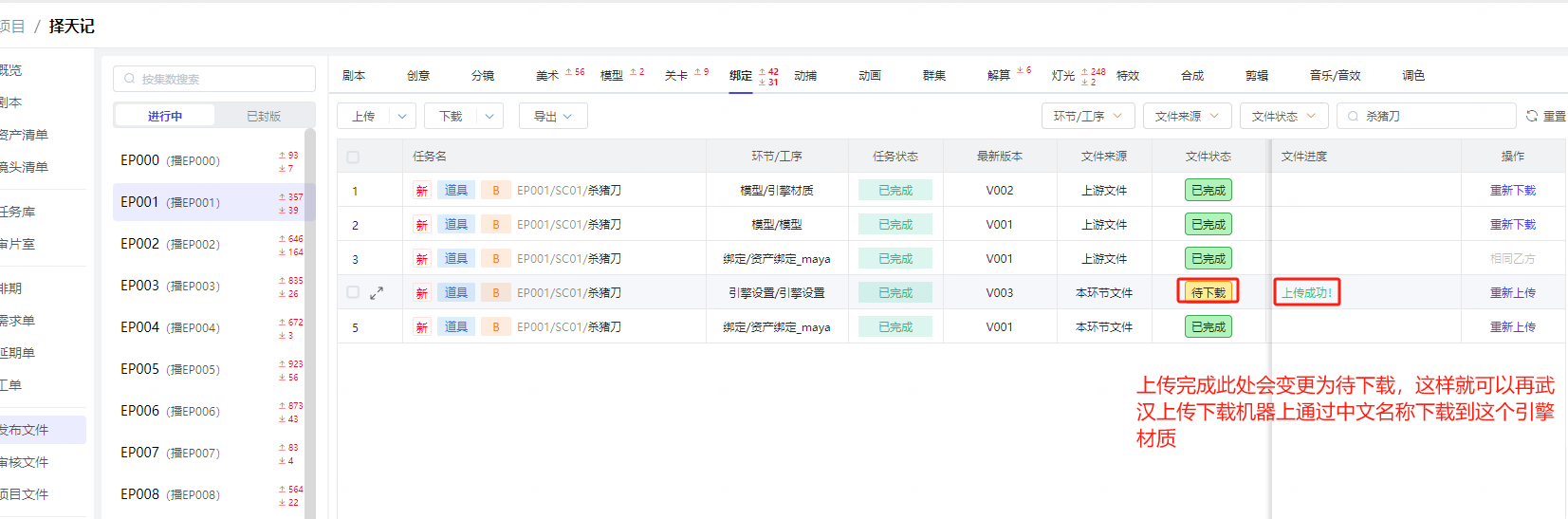Check the checkbox on the 引擎设置 row
This screenshot has width=1568, height=519.
tap(353, 292)
